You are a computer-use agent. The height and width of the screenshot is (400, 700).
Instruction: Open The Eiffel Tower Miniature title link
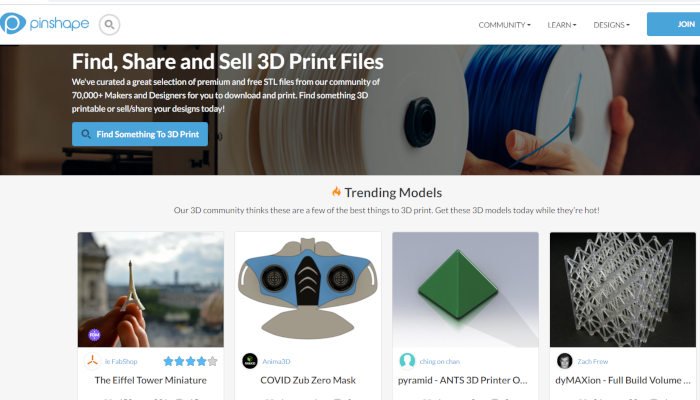tap(150, 380)
